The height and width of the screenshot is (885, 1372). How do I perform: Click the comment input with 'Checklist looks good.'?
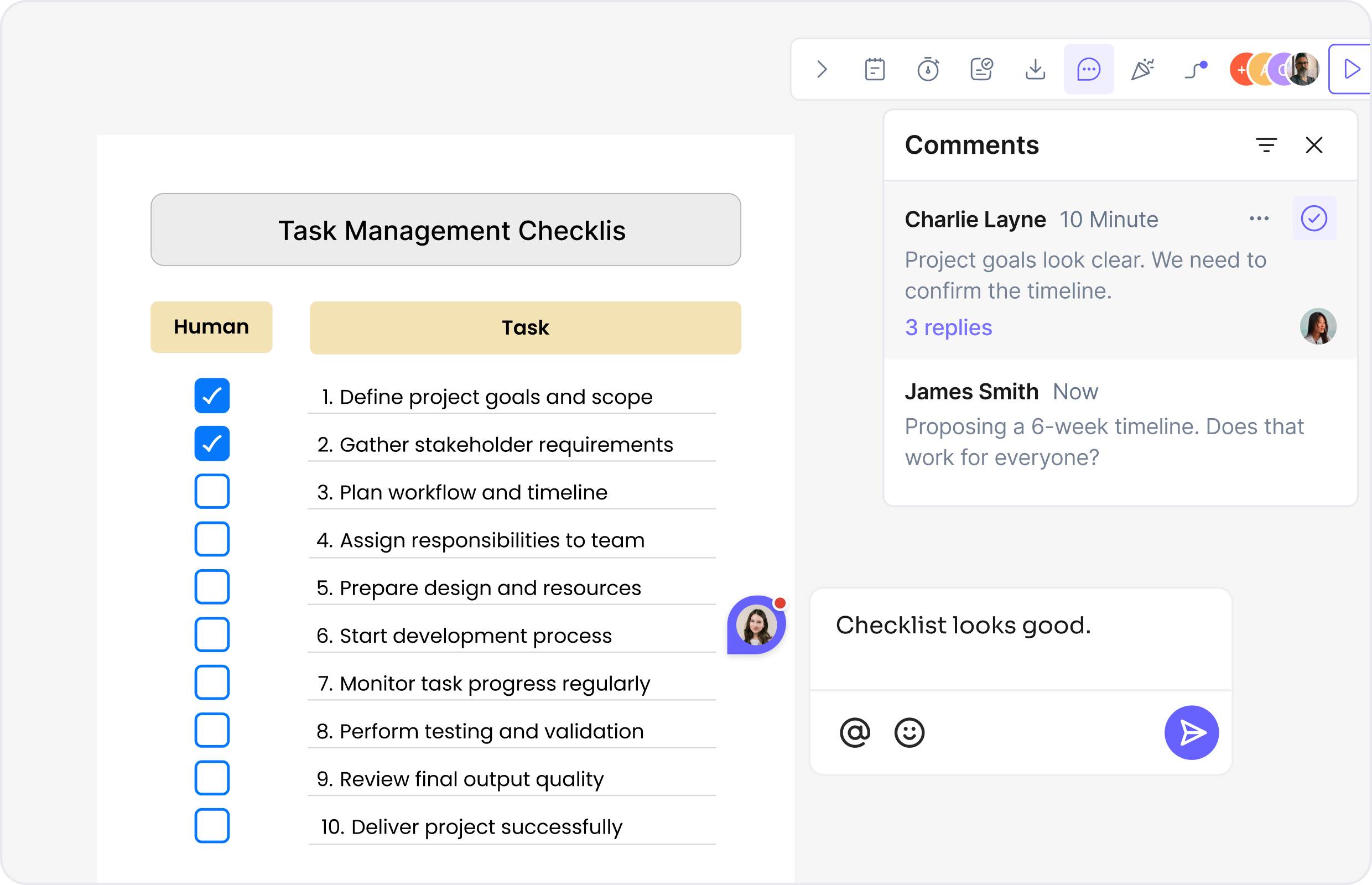(x=1020, y=638)
